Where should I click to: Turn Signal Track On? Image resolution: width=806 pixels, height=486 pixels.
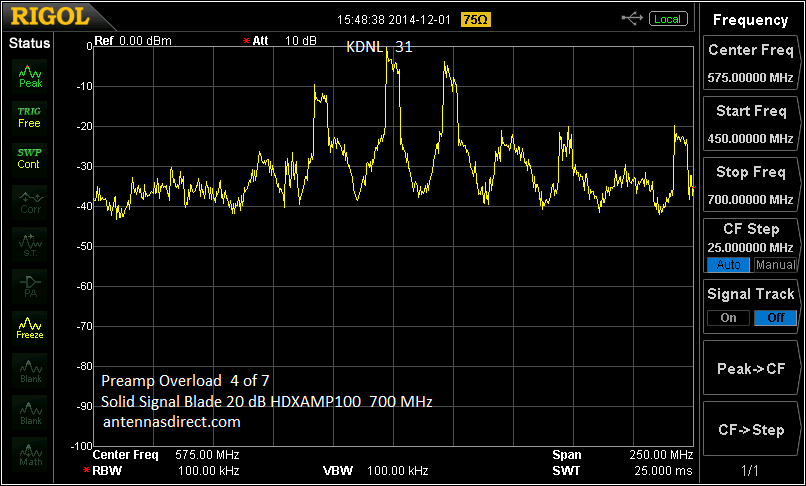(x=728, y=318)
